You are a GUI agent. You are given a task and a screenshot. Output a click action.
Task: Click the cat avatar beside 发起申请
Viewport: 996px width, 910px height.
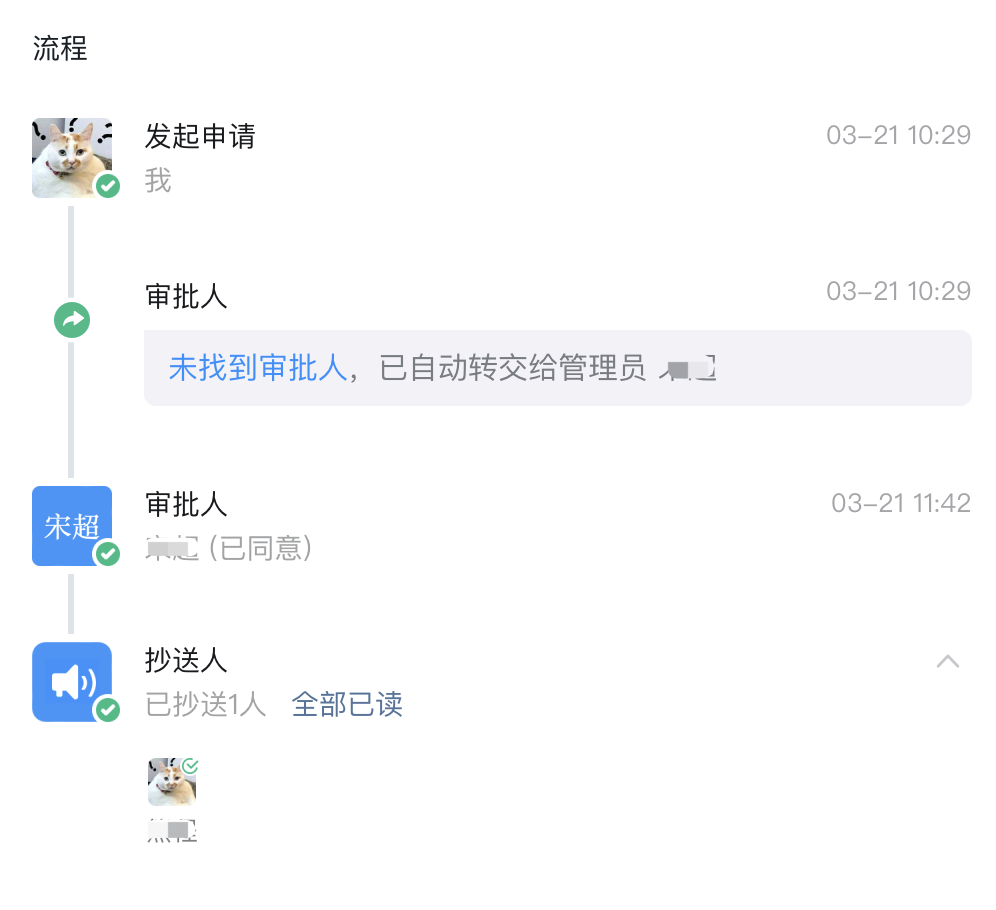coord(72,157)
